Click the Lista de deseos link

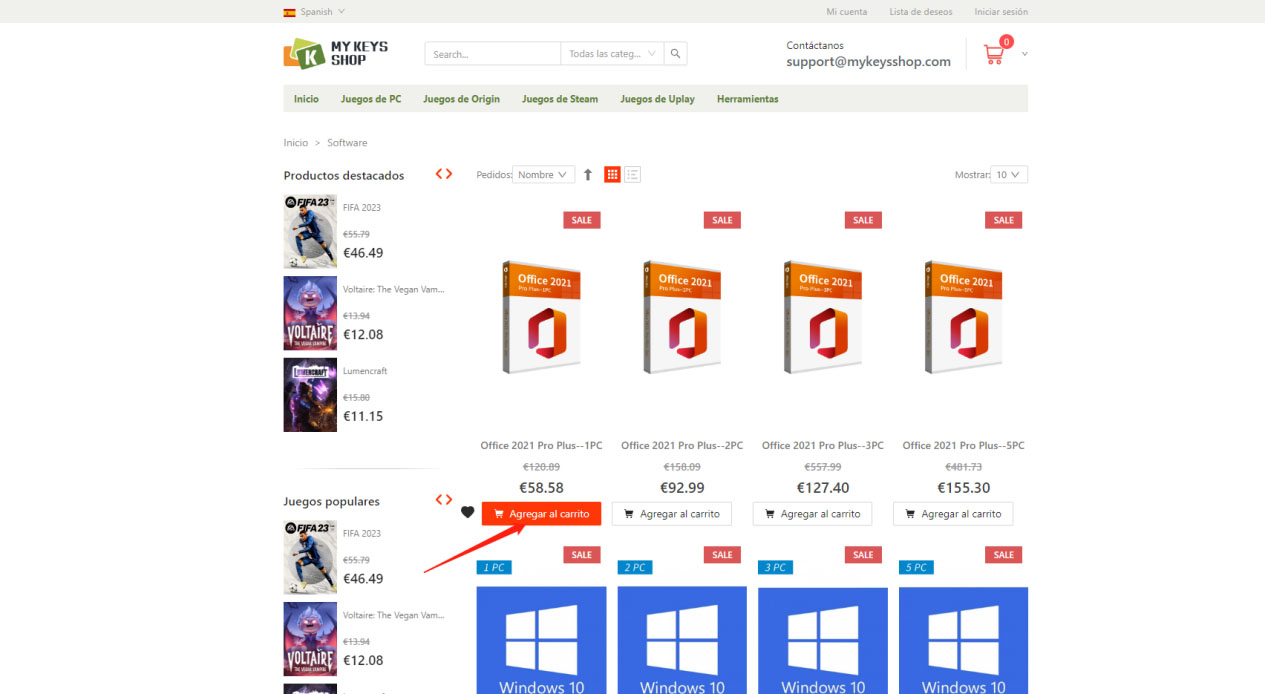921,12
